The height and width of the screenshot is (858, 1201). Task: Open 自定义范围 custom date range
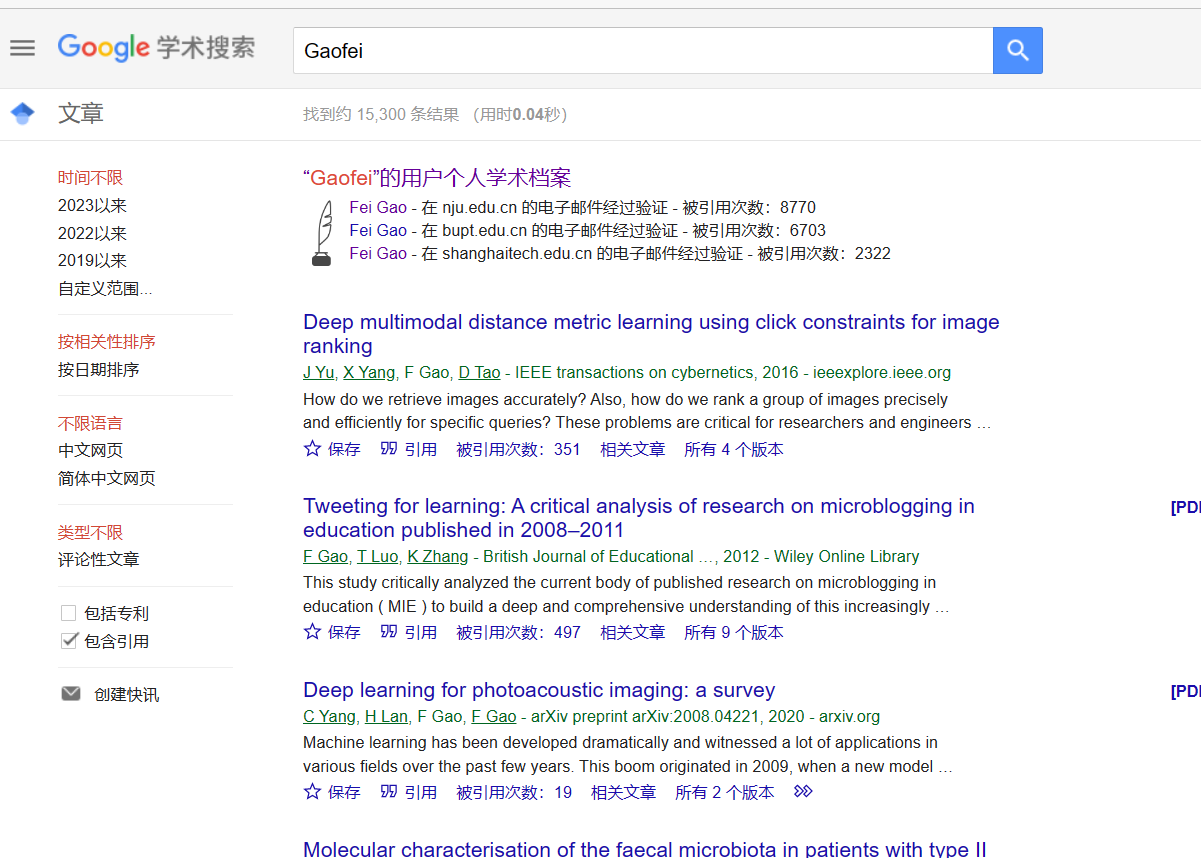pyautogui.click(x=106, y=289)
